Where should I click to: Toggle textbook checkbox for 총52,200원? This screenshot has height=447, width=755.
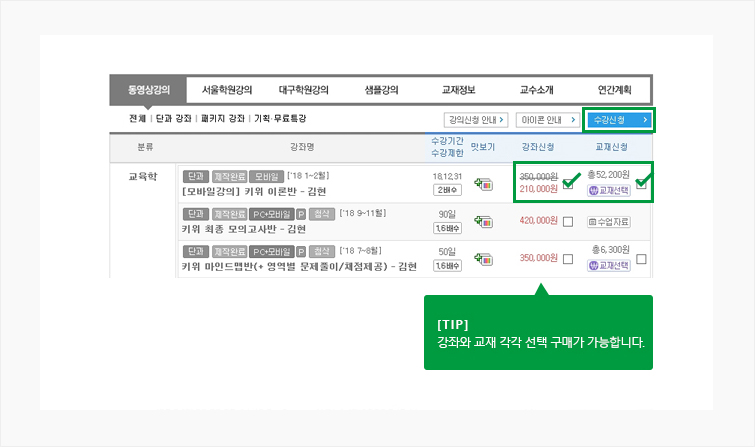click(x=641, y=183)
